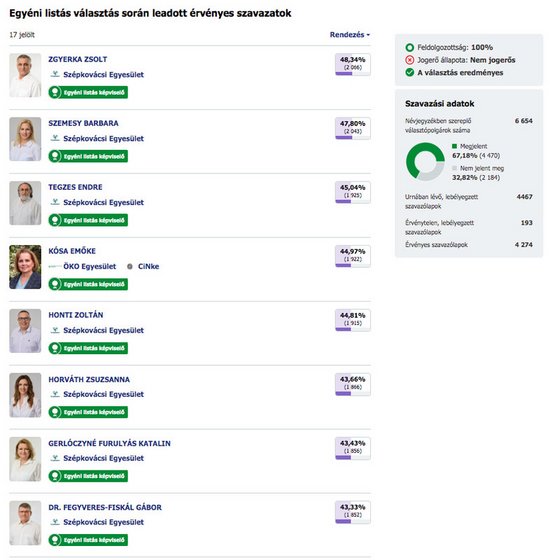550x560 pixels.
Task: Open ZGYERKA ZSOLT candidate link
Action: tap(78, 59)
